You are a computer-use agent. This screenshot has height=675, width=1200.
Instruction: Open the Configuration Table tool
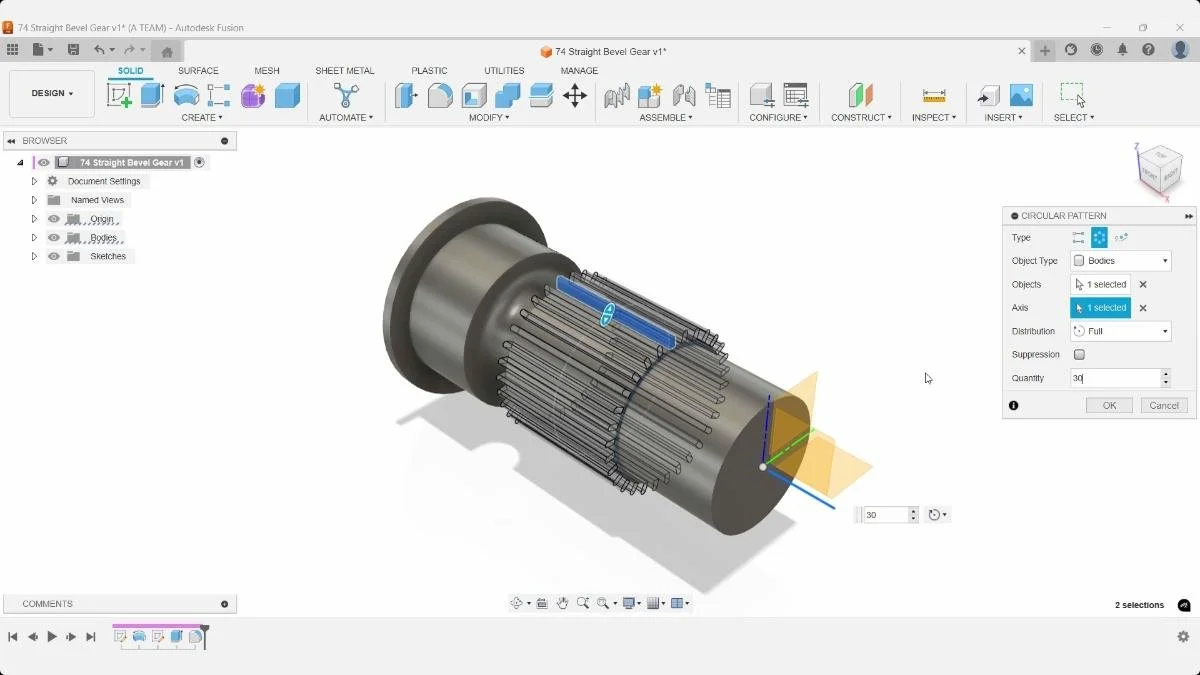pyautogui.click(x=796, y=95)
